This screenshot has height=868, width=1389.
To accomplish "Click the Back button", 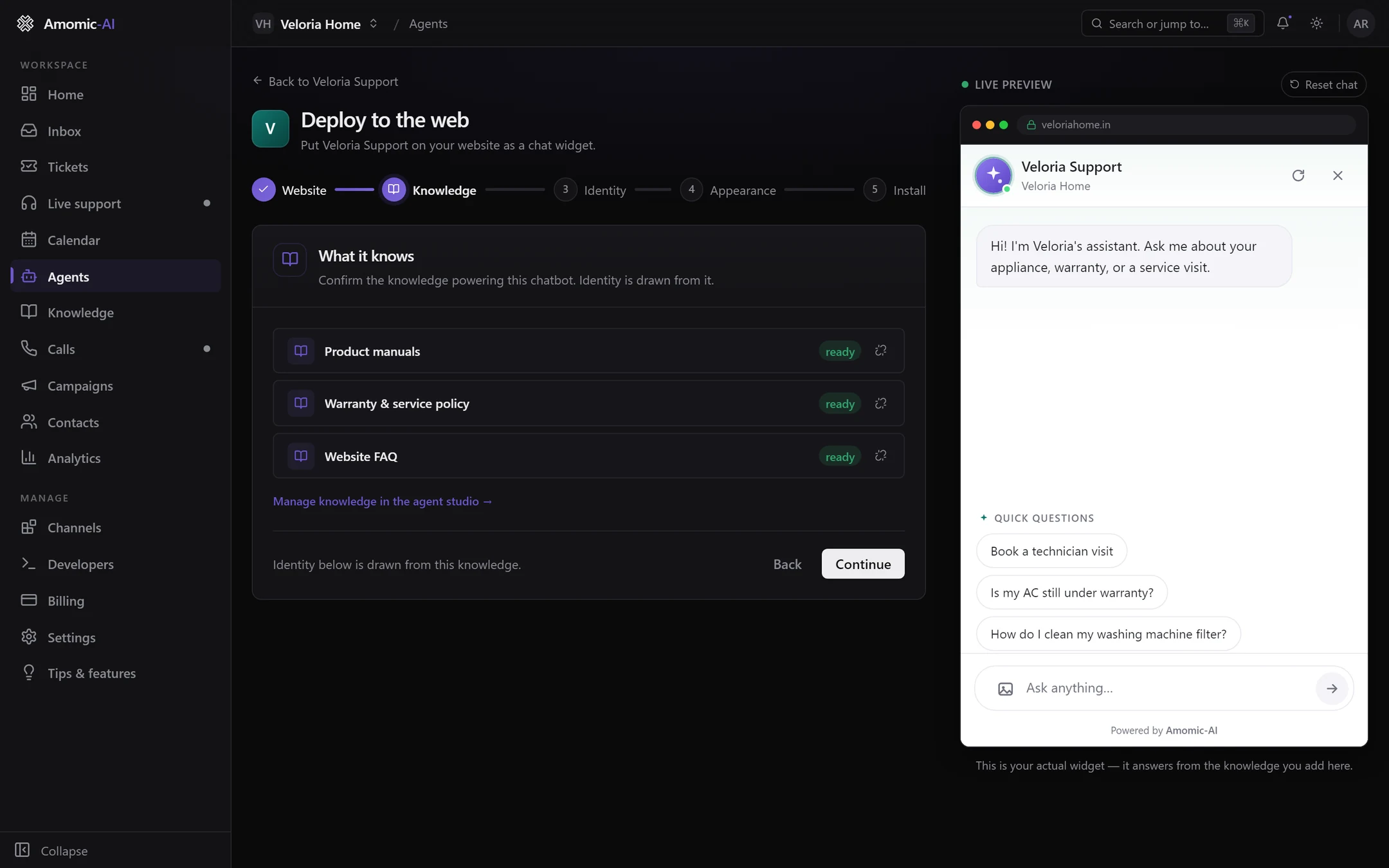I will pos(787,564).
